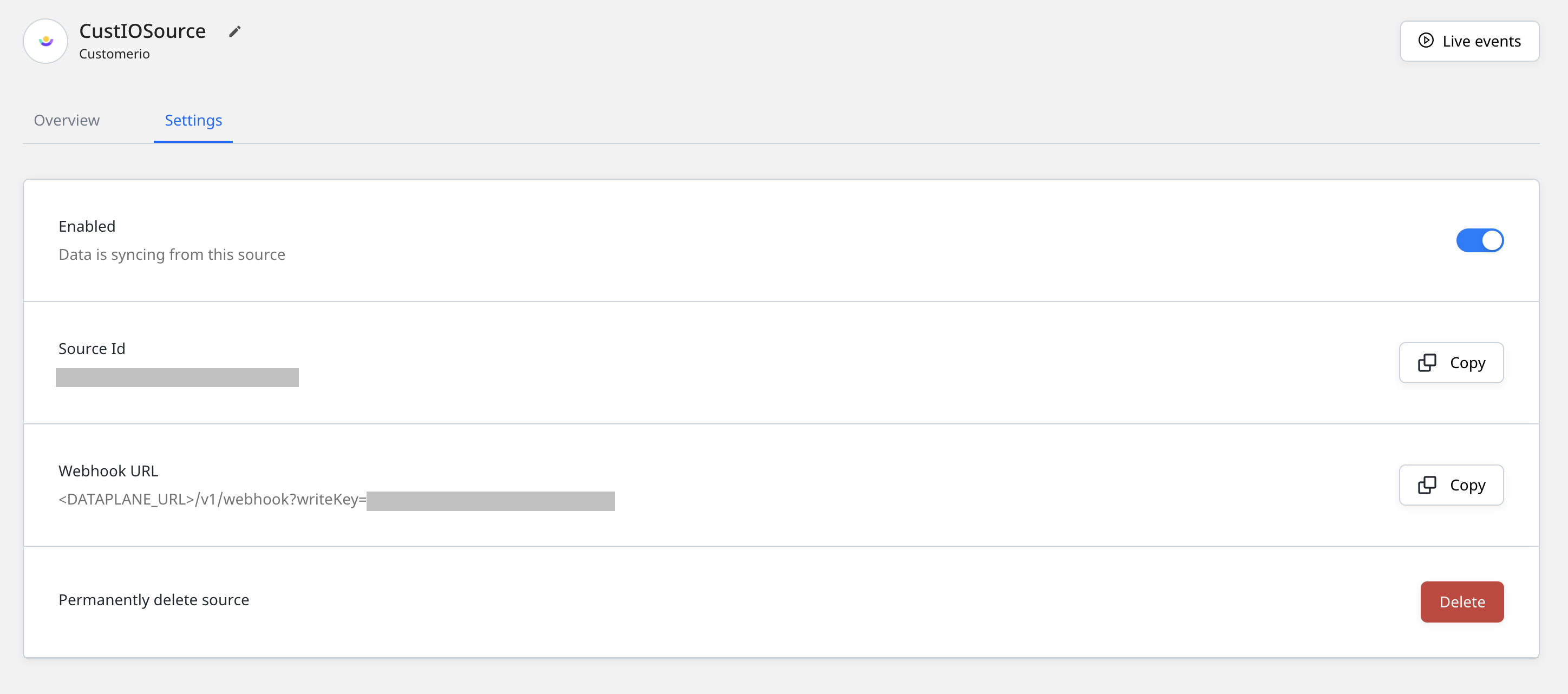Click the pencil icon to rename CustIOSource
Image resolution: width=1568 pixels, height=694 pixels.
click(235, 31)
